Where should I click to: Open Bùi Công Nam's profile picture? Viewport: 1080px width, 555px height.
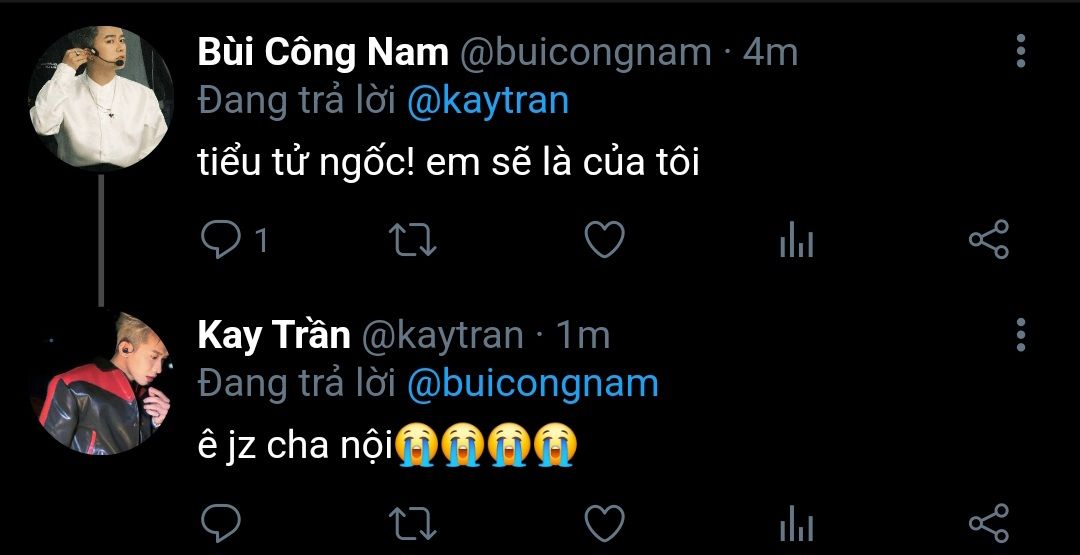tap(101, 96)
